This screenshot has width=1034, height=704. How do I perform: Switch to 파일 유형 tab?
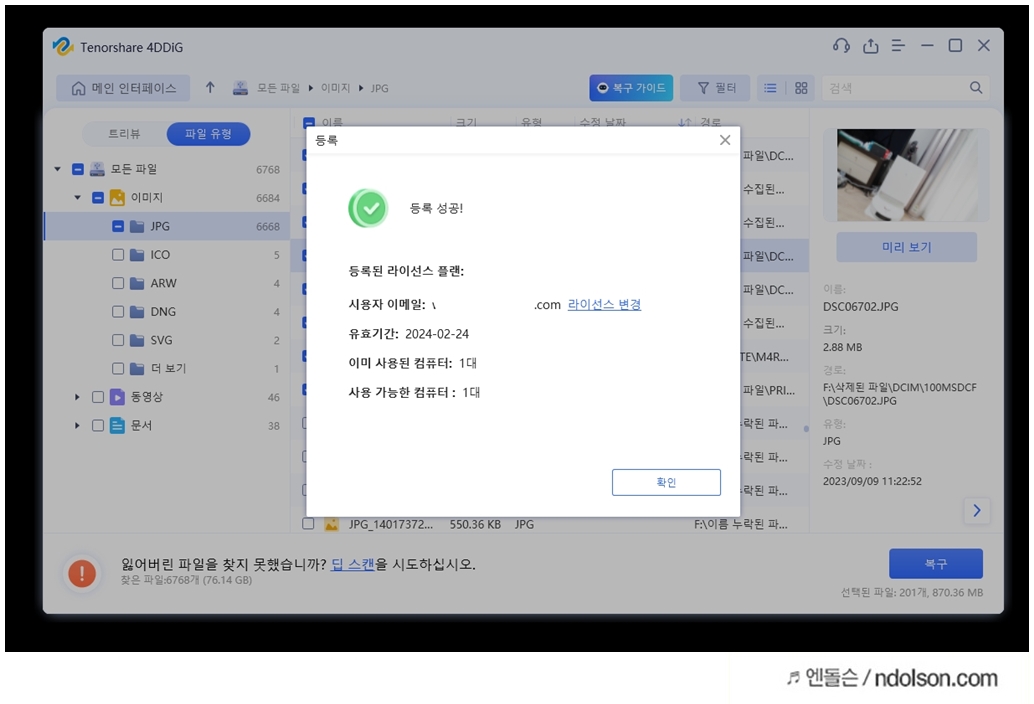[208, 134]
